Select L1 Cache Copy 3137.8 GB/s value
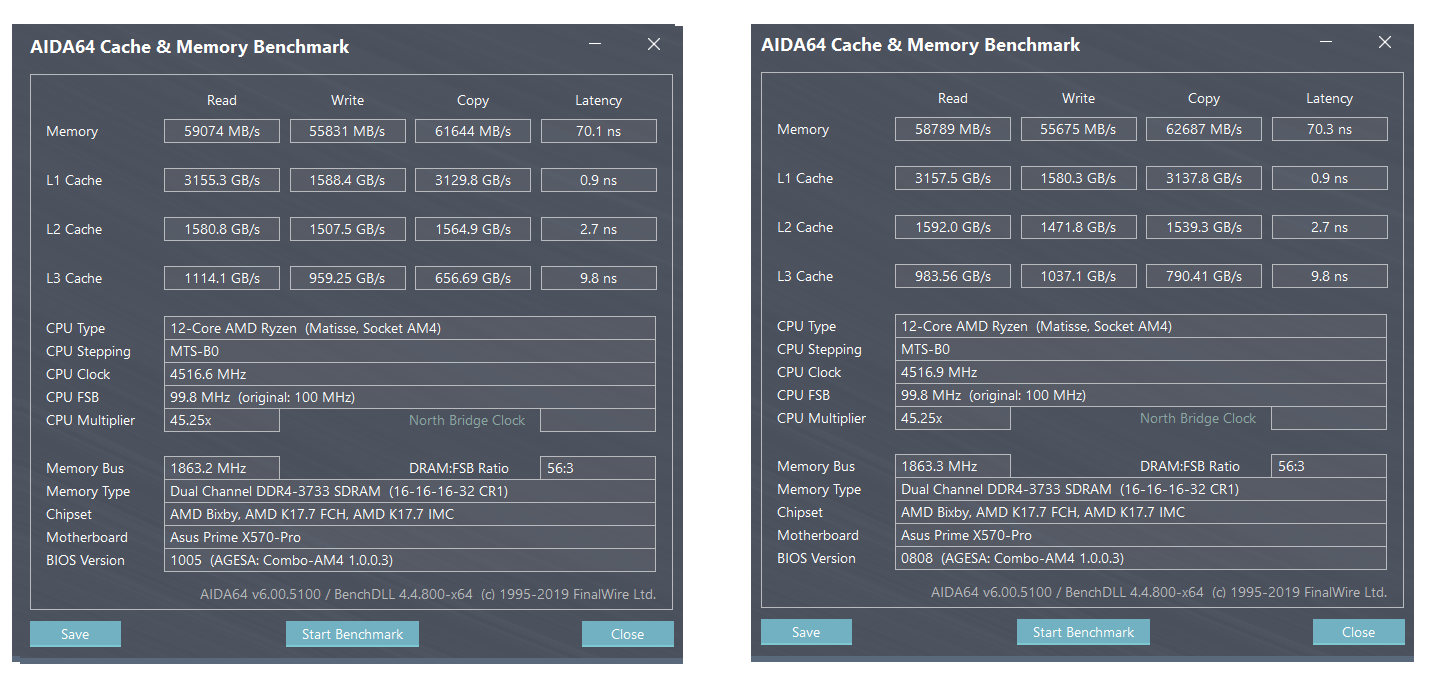1435x696 pixels. 1204,178
